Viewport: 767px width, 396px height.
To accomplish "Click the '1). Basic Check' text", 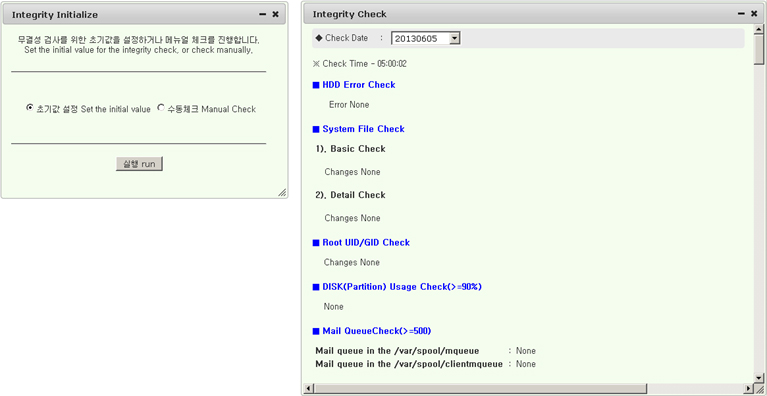I will pyautogui.click(x=351, y=149).
